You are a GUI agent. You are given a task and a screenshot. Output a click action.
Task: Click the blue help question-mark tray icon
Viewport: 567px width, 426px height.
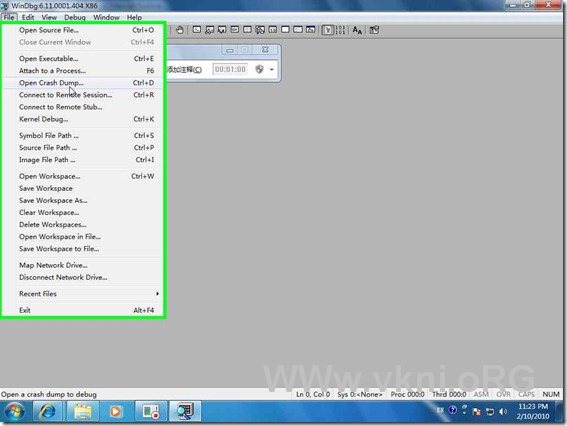(x=452, y=410)
